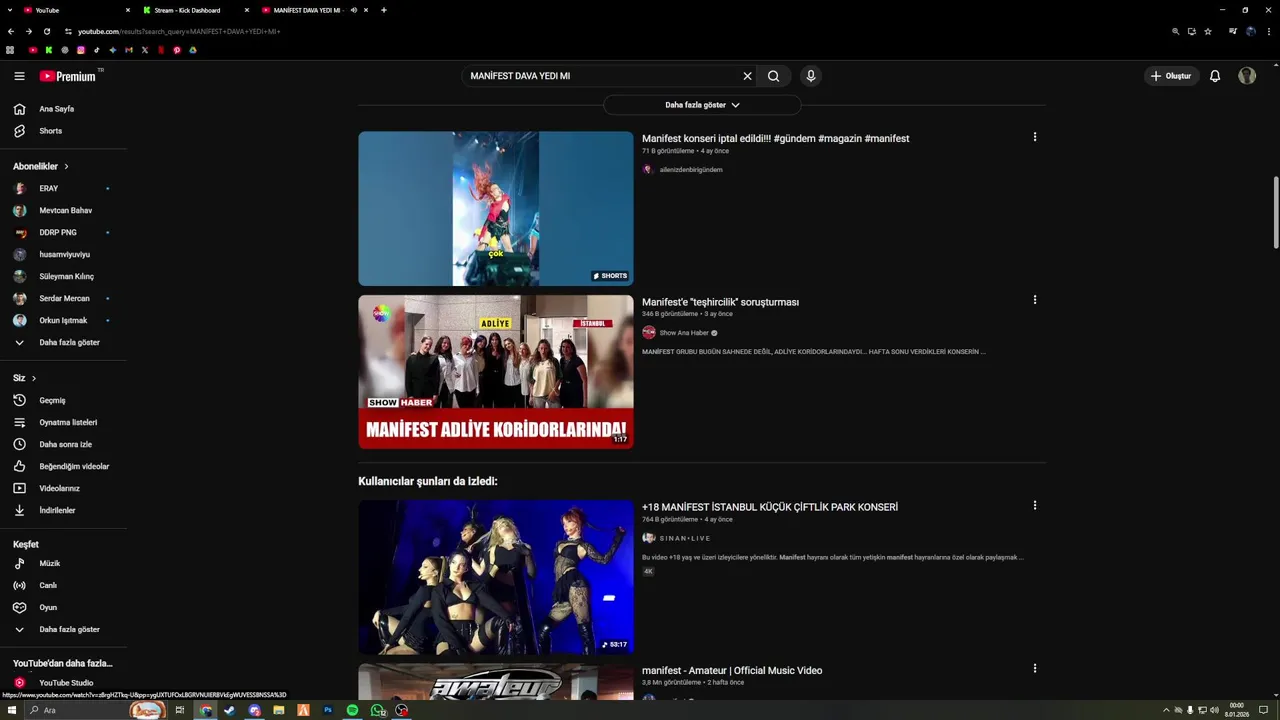Click the YouTube Premium logo
The width and height of the screenshot is (1280, 720).
pyautogui.click(x=68, y=76)
